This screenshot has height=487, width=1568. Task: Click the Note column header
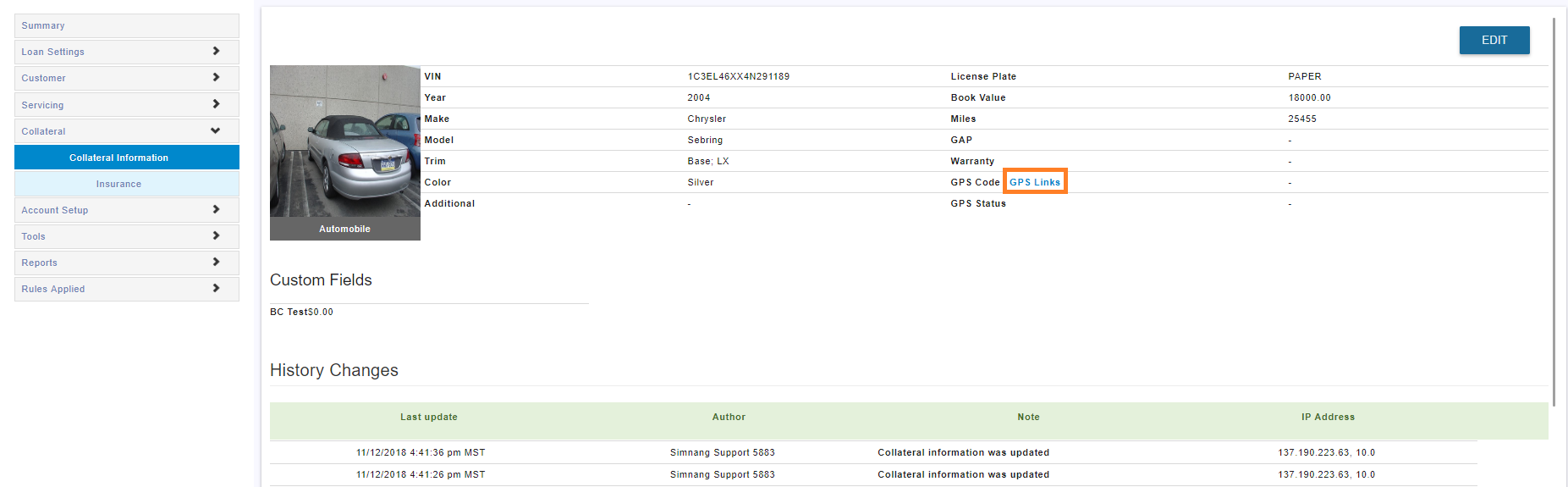point(1028,417)
